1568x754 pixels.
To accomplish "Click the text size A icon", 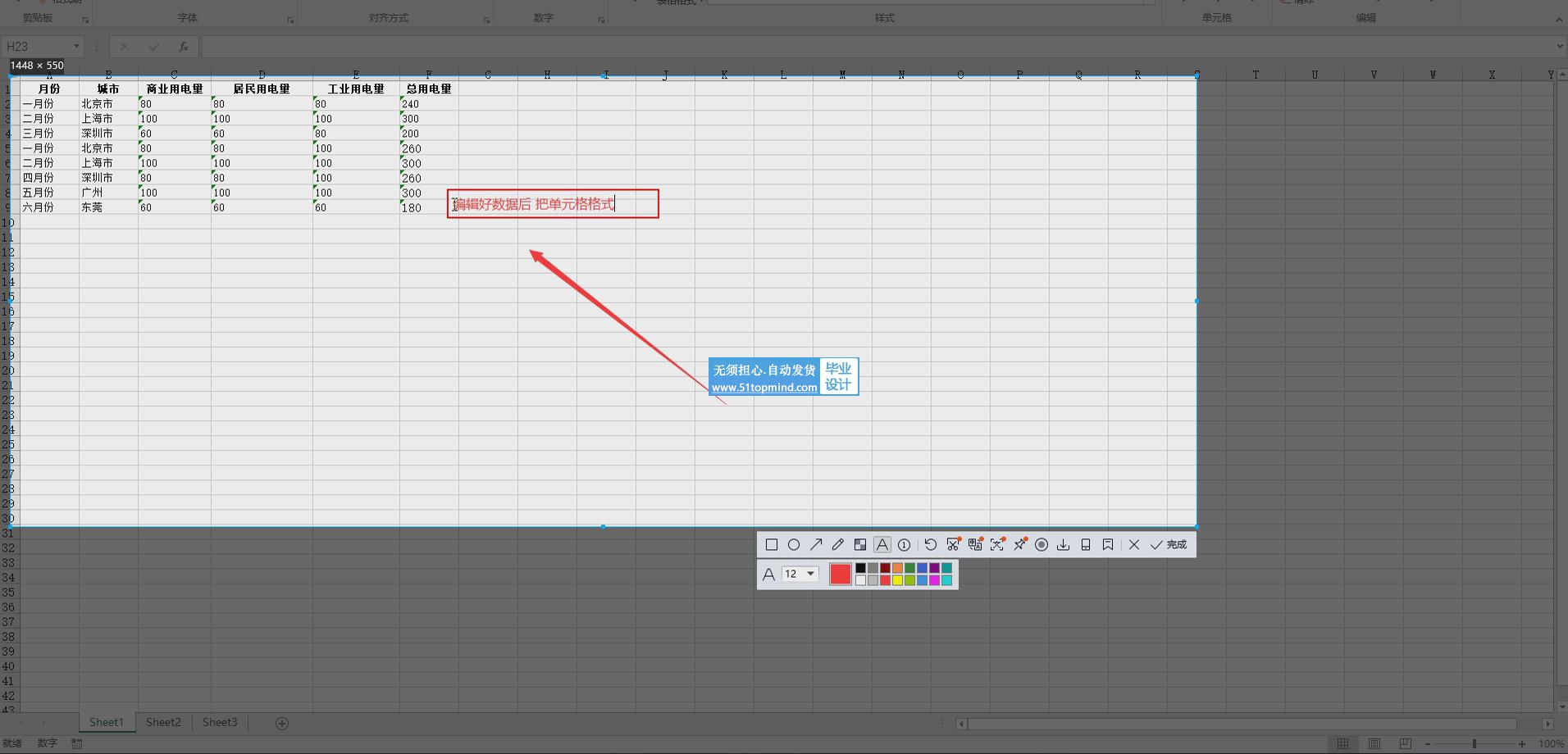I will 768,575.
